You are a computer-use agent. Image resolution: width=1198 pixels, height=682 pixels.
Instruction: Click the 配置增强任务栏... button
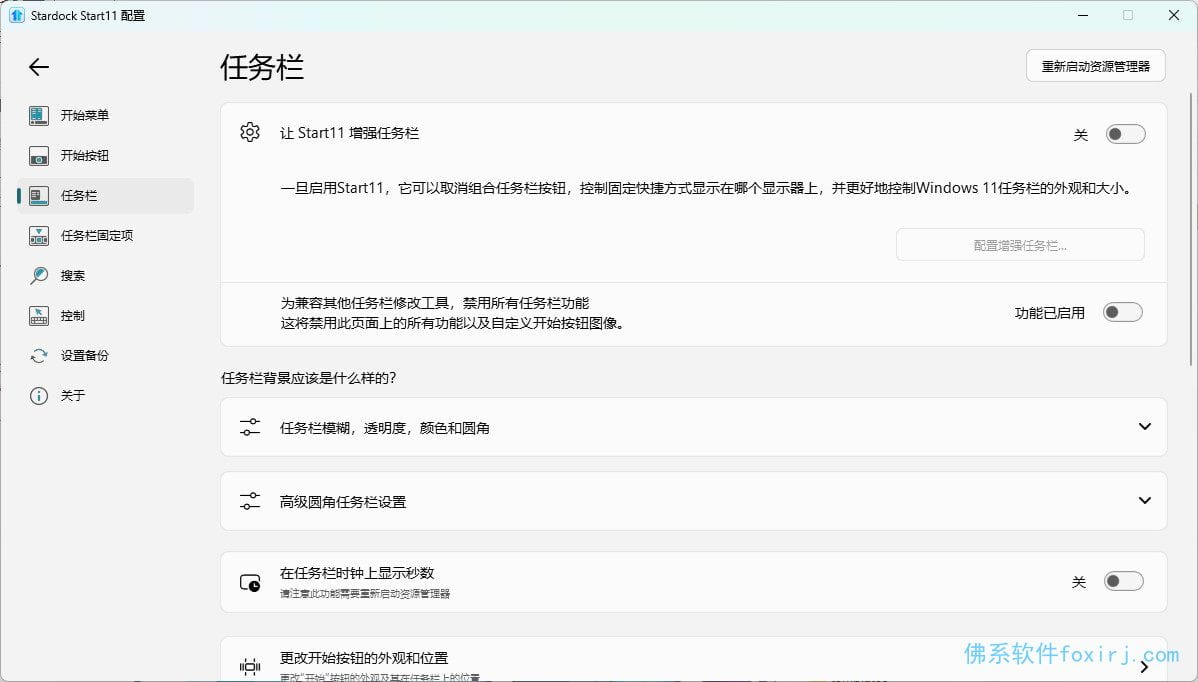click(1020, 245)
